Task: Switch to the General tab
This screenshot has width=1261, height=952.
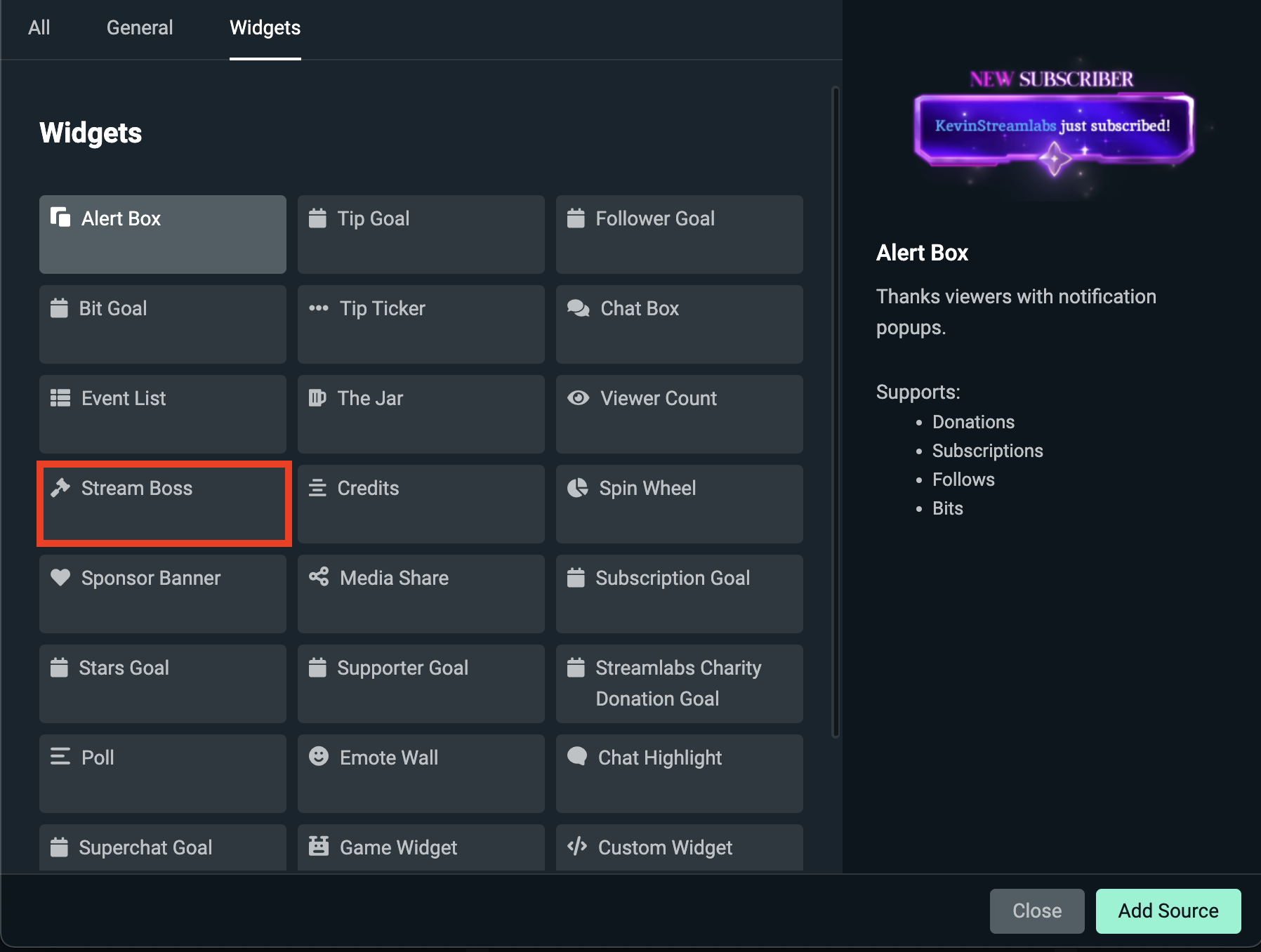Action: pyautogui.click(x=139, y=27)
